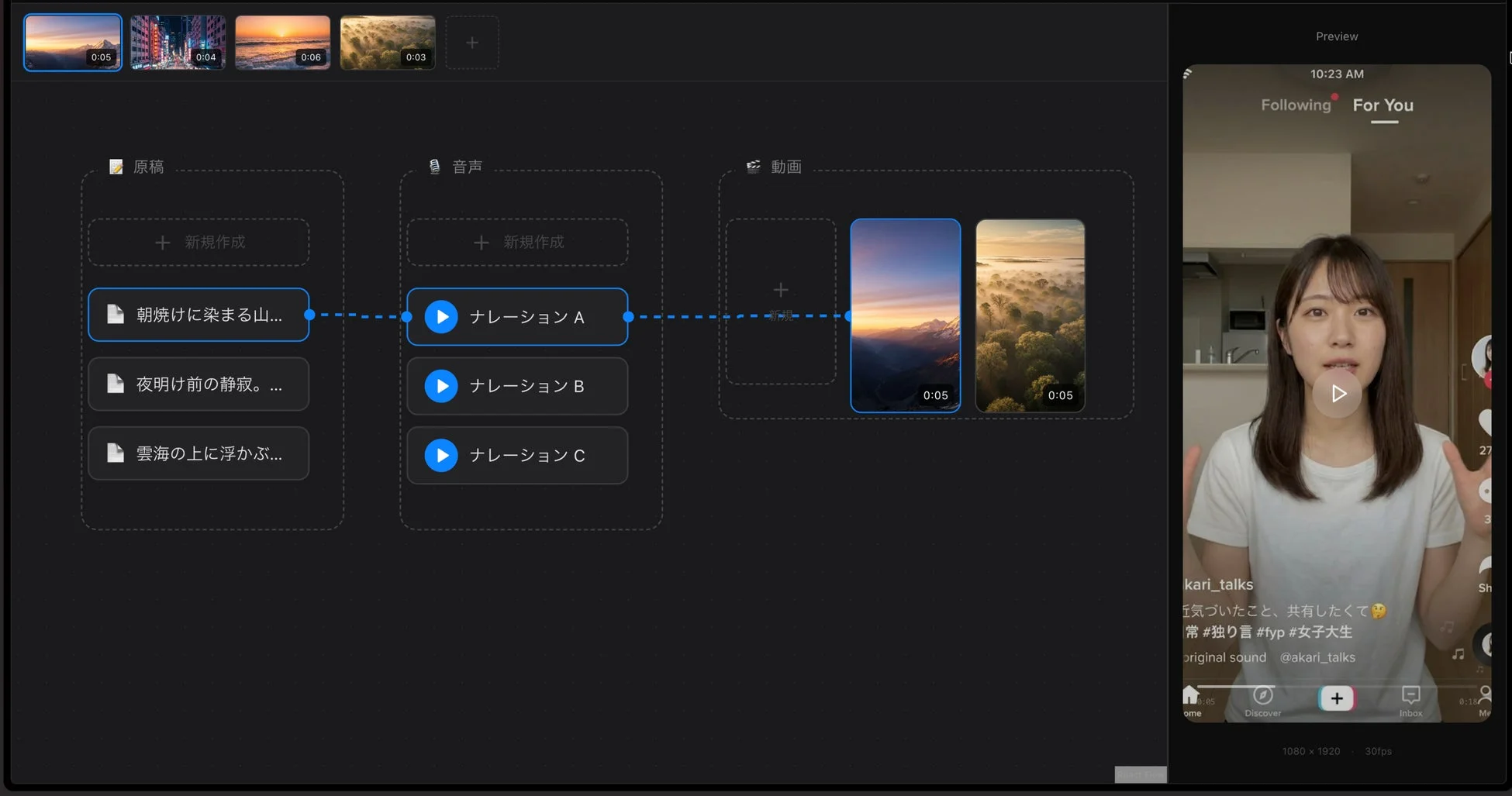Select the misty forest video card

1030,315
